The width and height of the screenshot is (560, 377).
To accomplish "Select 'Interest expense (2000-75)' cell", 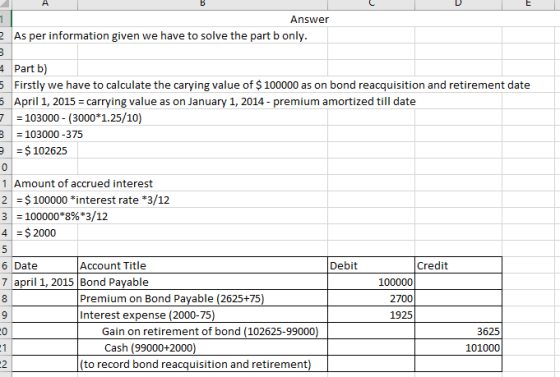I will (x=202, y=315).
